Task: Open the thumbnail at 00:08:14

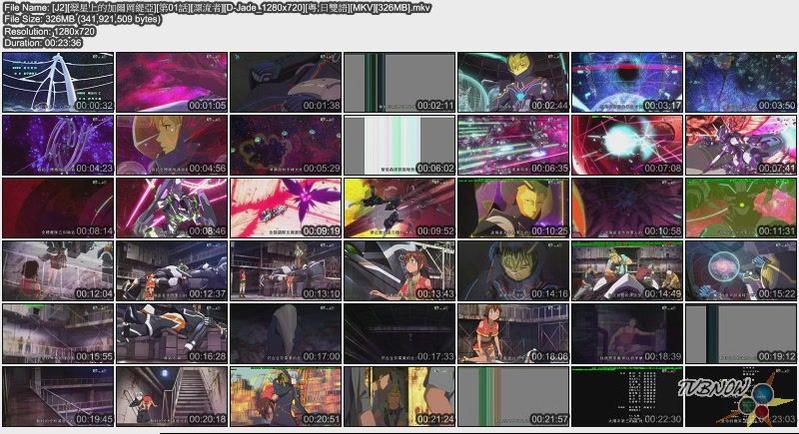Action: 57,208
